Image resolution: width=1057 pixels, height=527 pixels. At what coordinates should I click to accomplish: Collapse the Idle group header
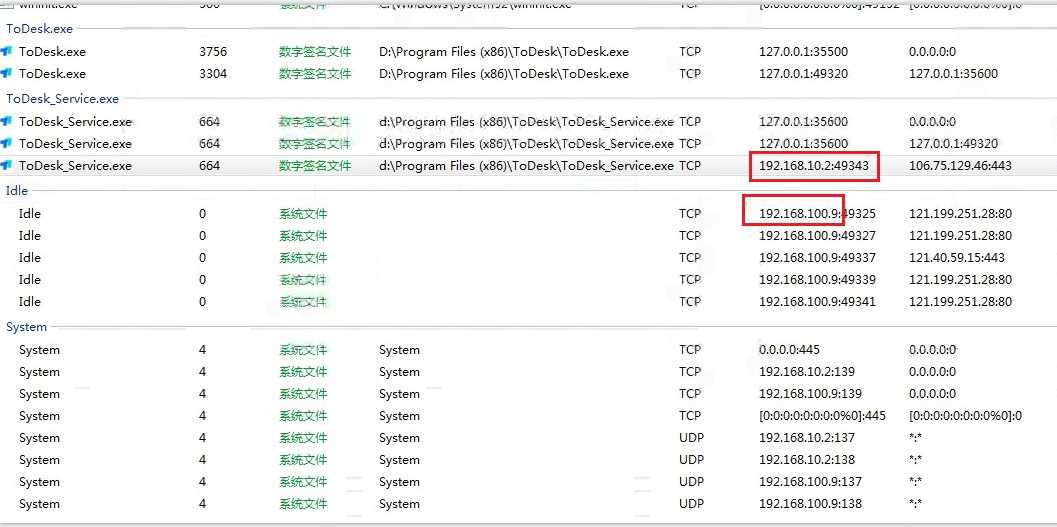[17, 191]
